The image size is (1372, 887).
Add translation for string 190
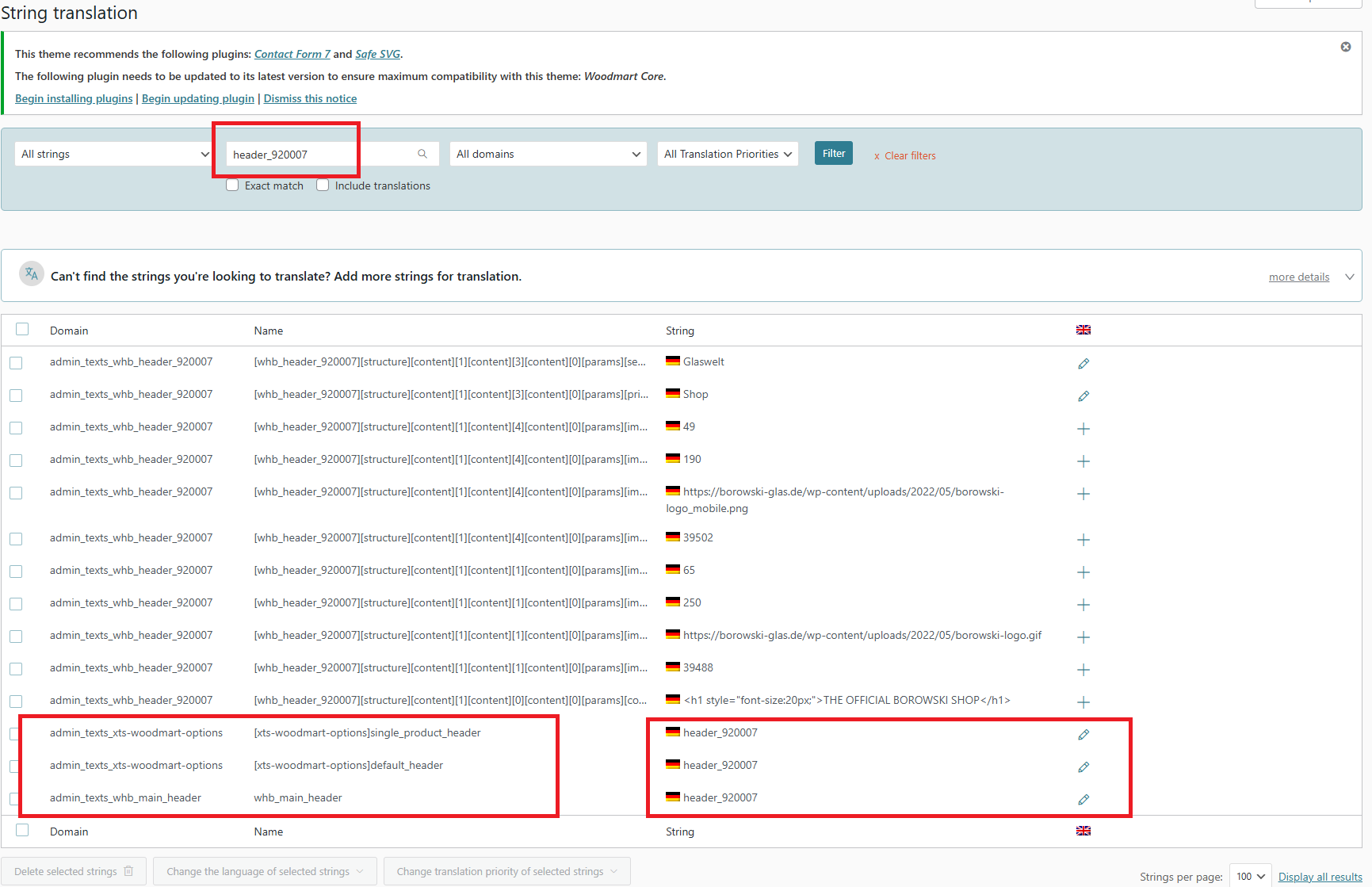pyautogui.click(x=1083, y=461)
